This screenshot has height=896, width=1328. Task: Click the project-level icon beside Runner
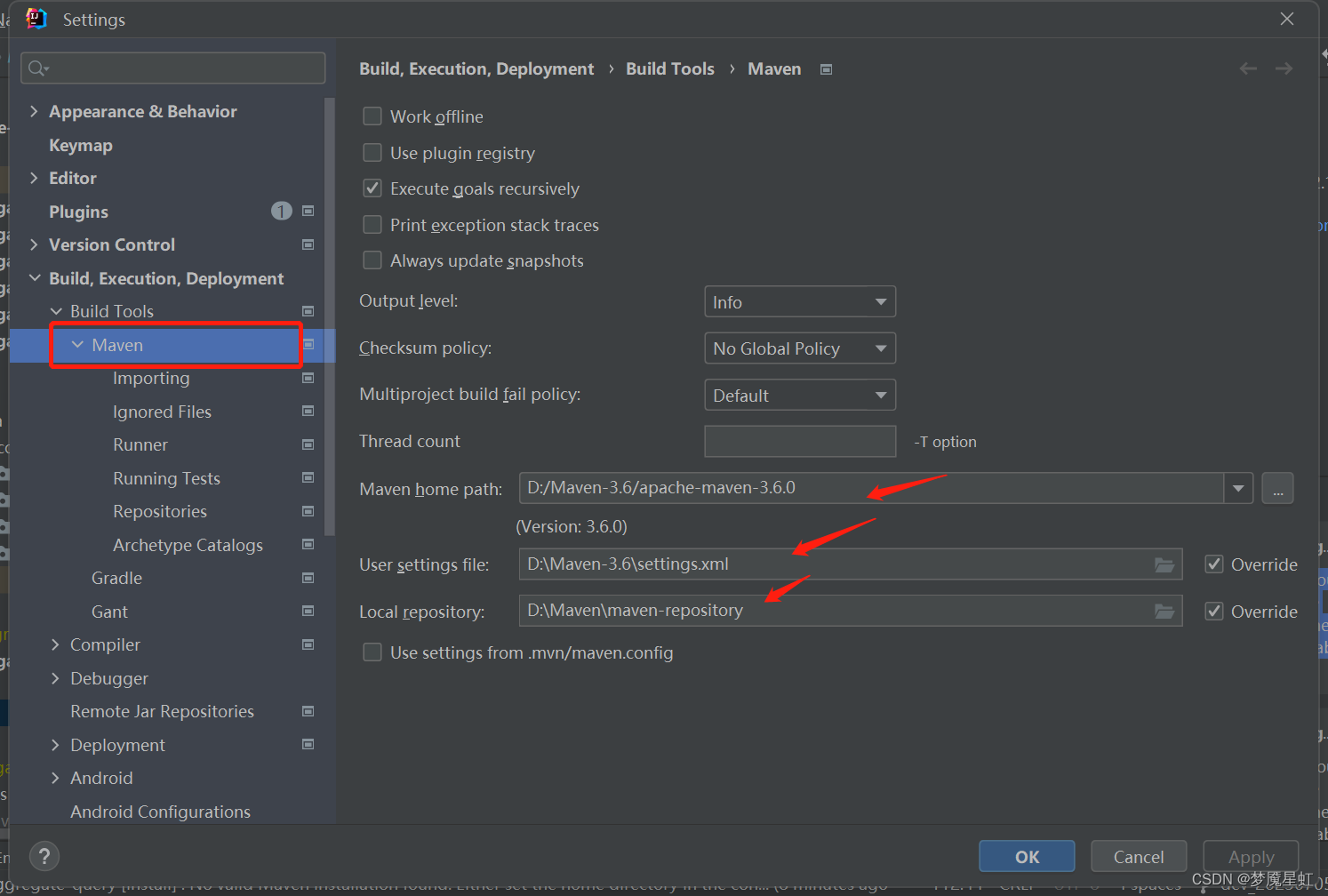click(x=308, y=444)
